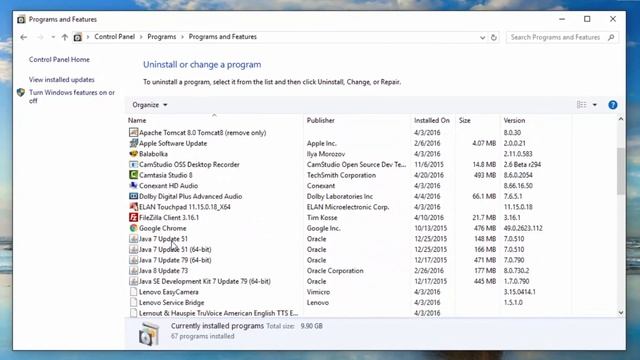Select the ELAN Touchpad icon
This screenshot has height=360, width=640.
click(x=133, y=207)
